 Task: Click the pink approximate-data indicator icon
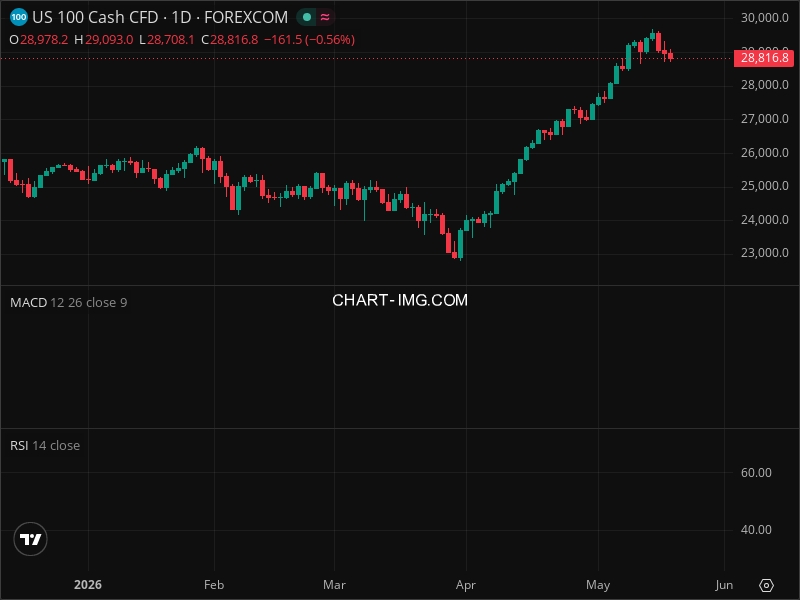click(325, 17)
